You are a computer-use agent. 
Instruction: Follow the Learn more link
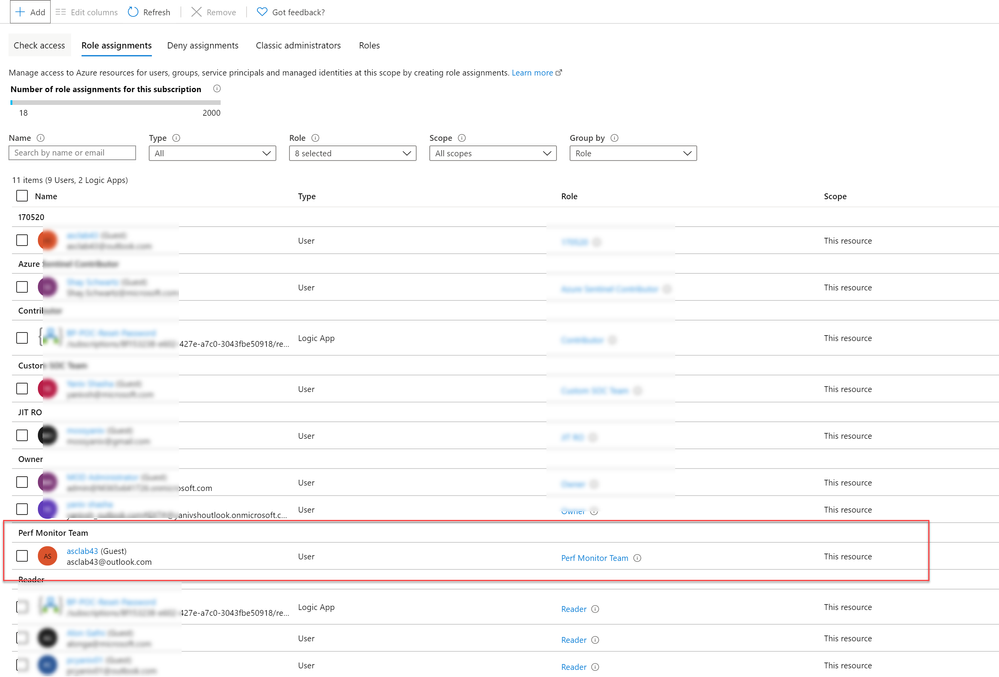[536, 73]
